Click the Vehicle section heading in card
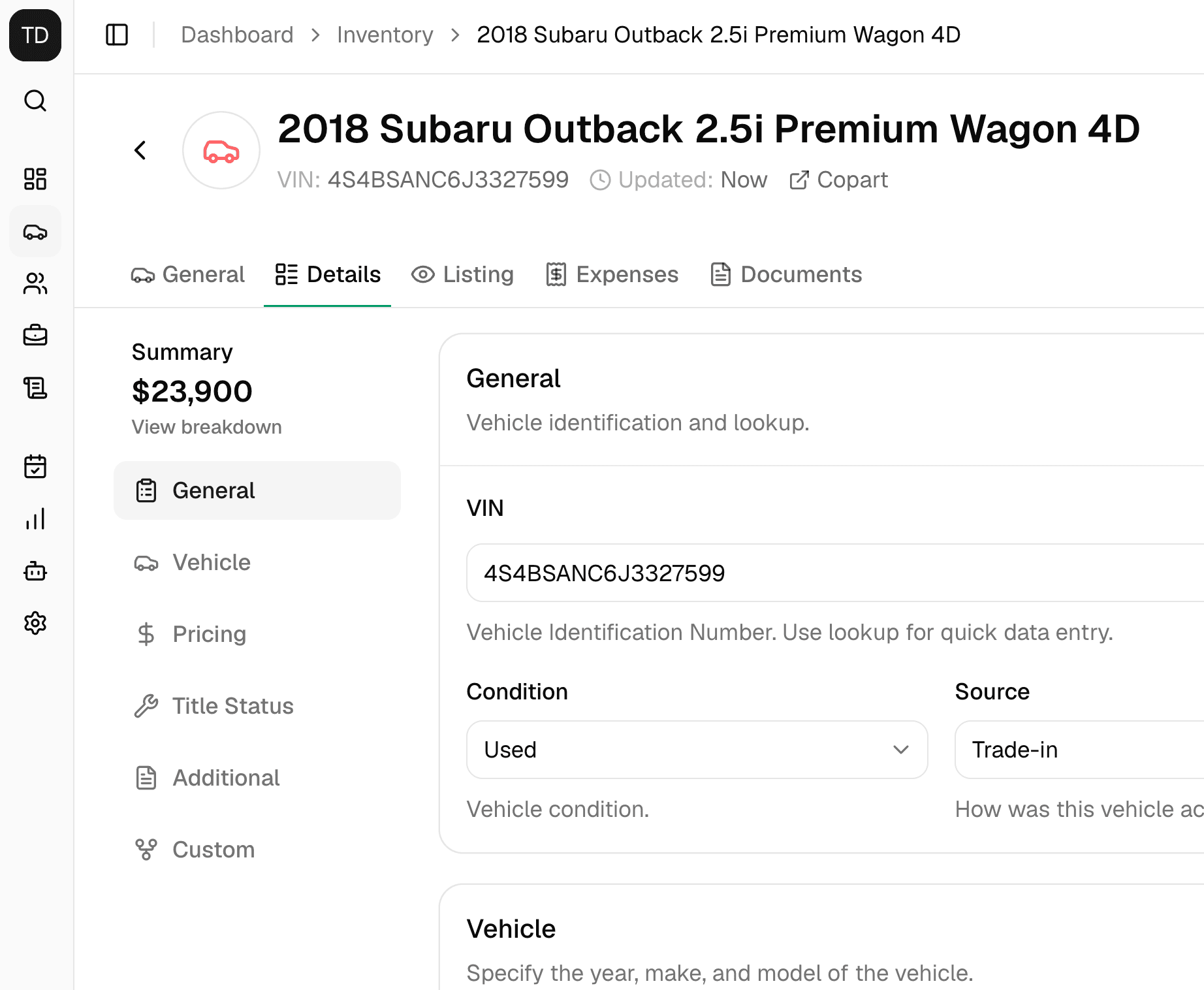The width and height of the screenshot is (1204, 990). pyautogui.click(x=511, y=929)
